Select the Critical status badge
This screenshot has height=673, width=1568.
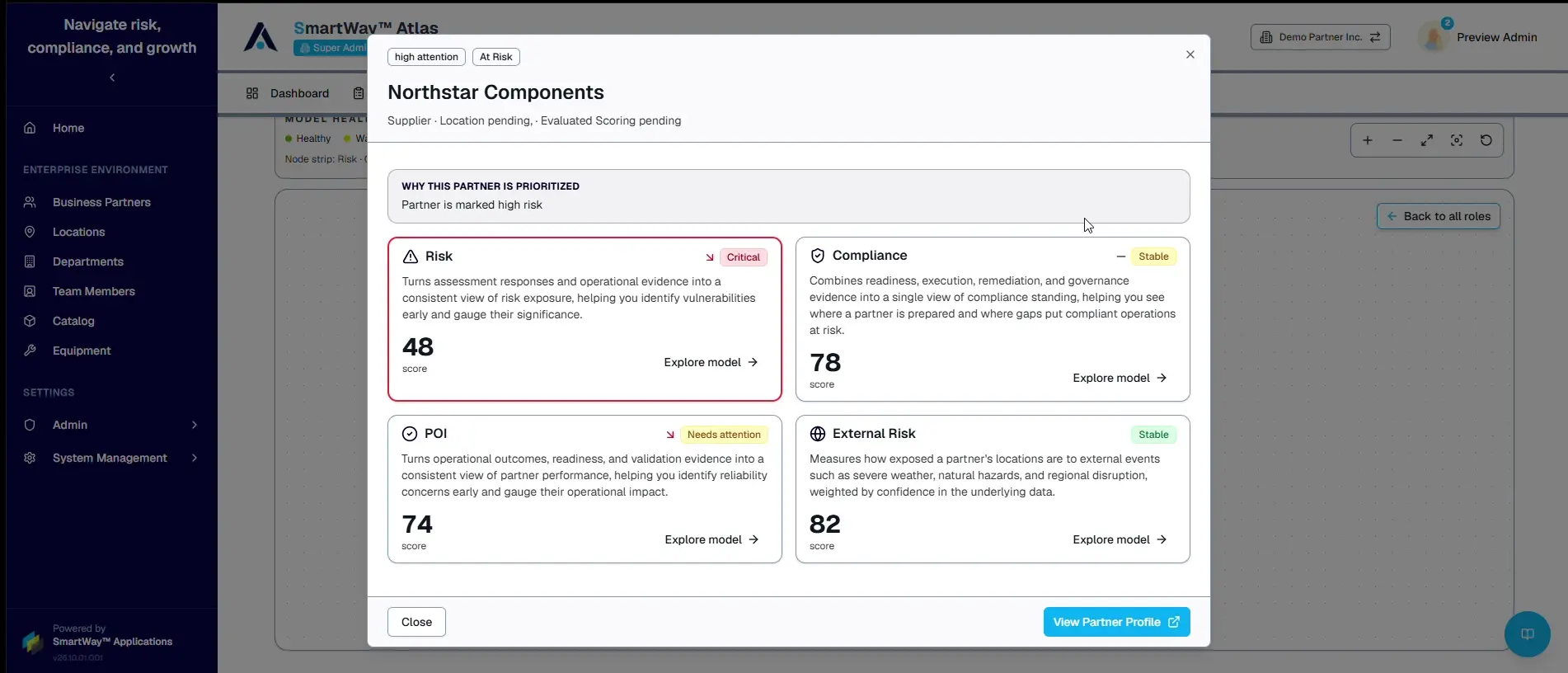(x=744, y=257)
